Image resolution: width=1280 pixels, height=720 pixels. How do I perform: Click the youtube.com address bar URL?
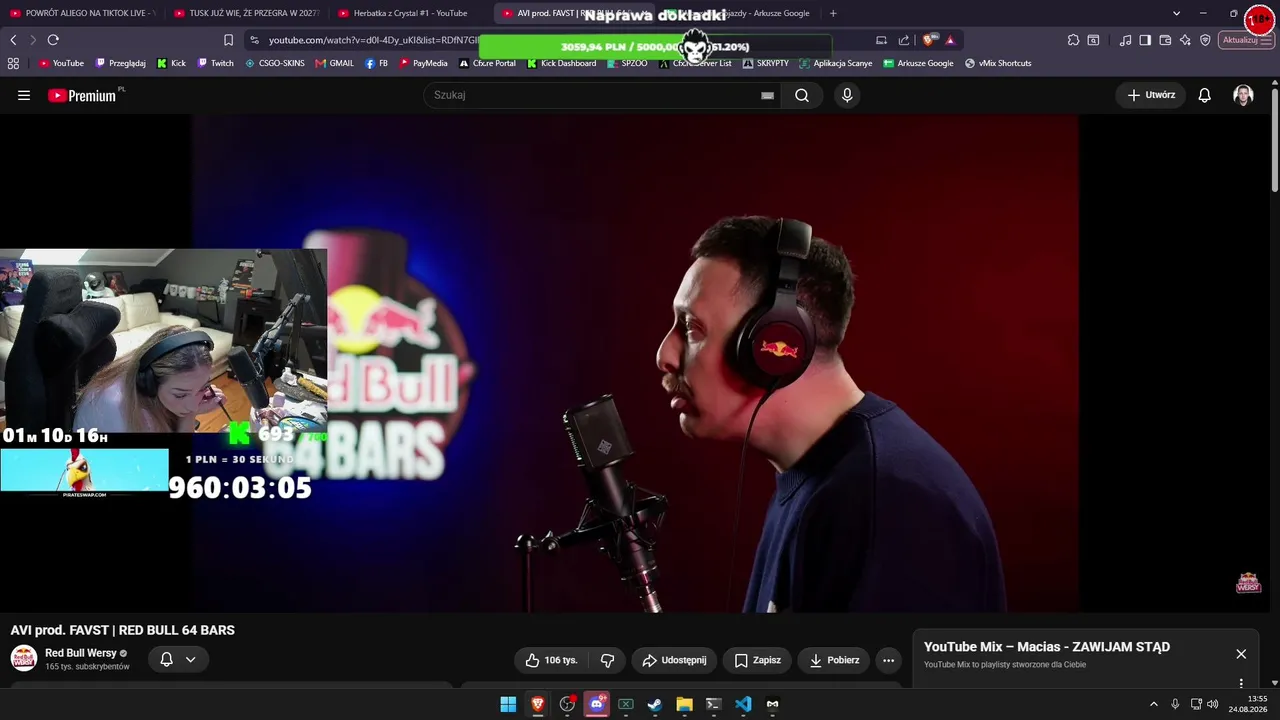pyautogui.click(x=375, y=40)
